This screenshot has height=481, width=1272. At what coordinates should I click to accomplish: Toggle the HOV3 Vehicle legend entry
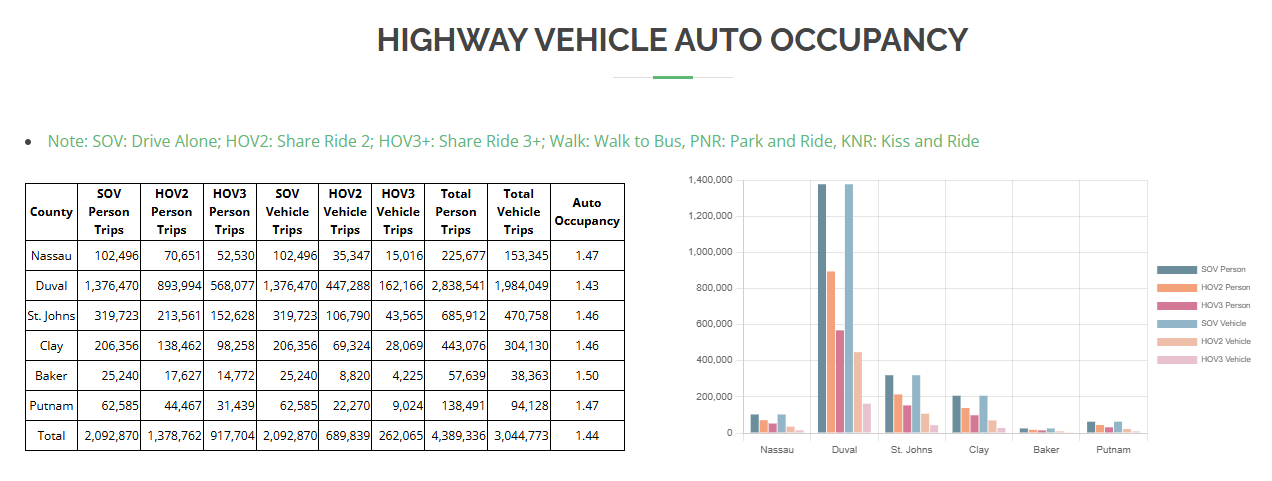pyautogui.click(x=1204, y=360)
